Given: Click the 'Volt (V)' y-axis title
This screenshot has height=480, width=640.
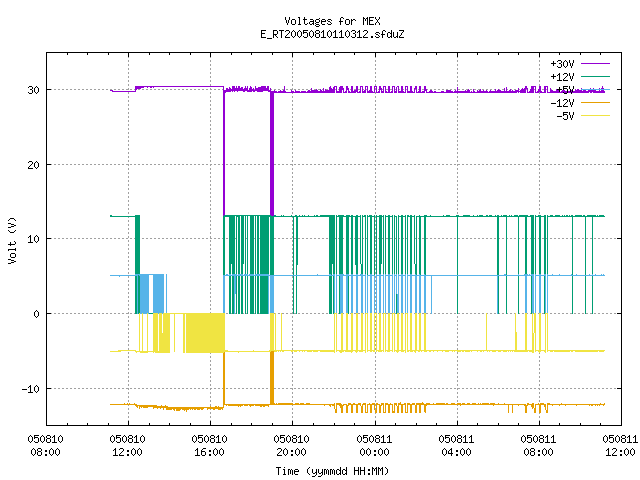Looking at the screenshot, I should [12, 240].
